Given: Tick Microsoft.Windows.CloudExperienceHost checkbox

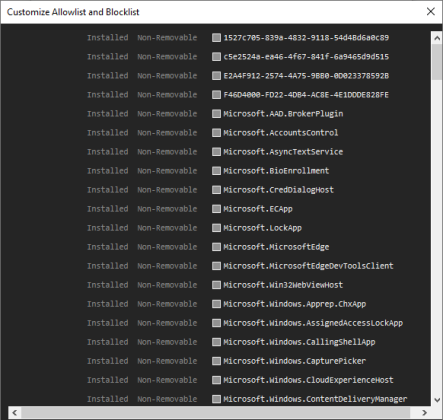Looking at the screenshot, I should (x=216, y=380).
